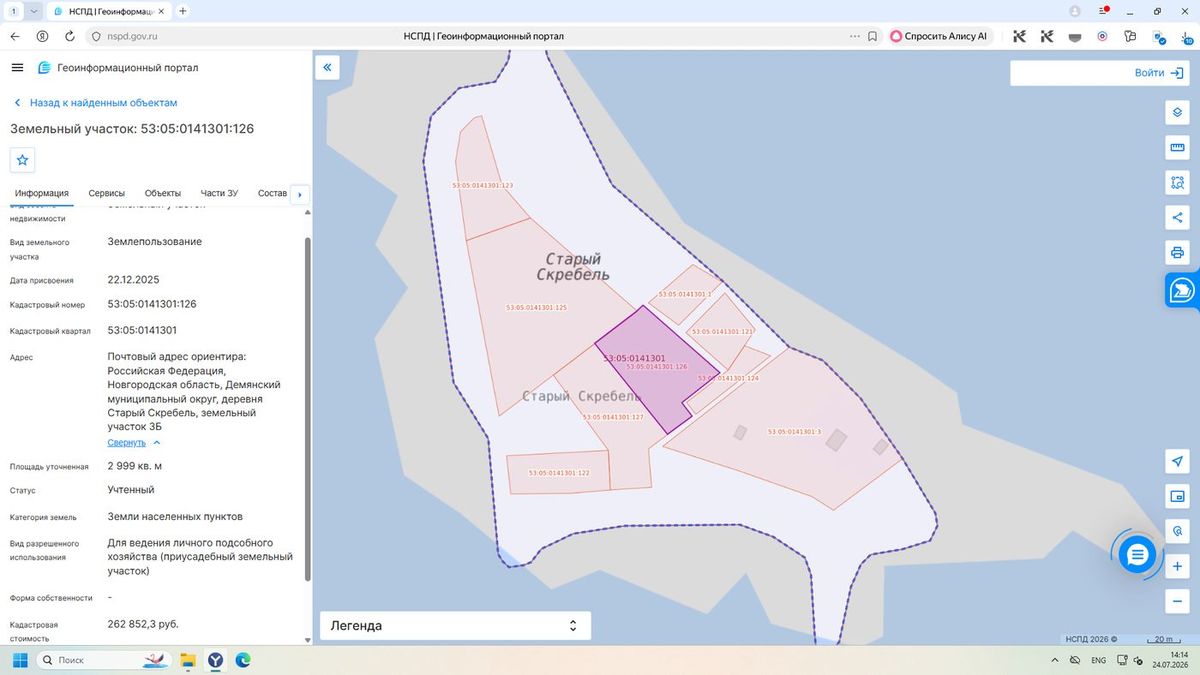This screenshot has width=1200, height=675.
Task: Collapse the side panel with double-chevron button
Action: coord(327,68)
